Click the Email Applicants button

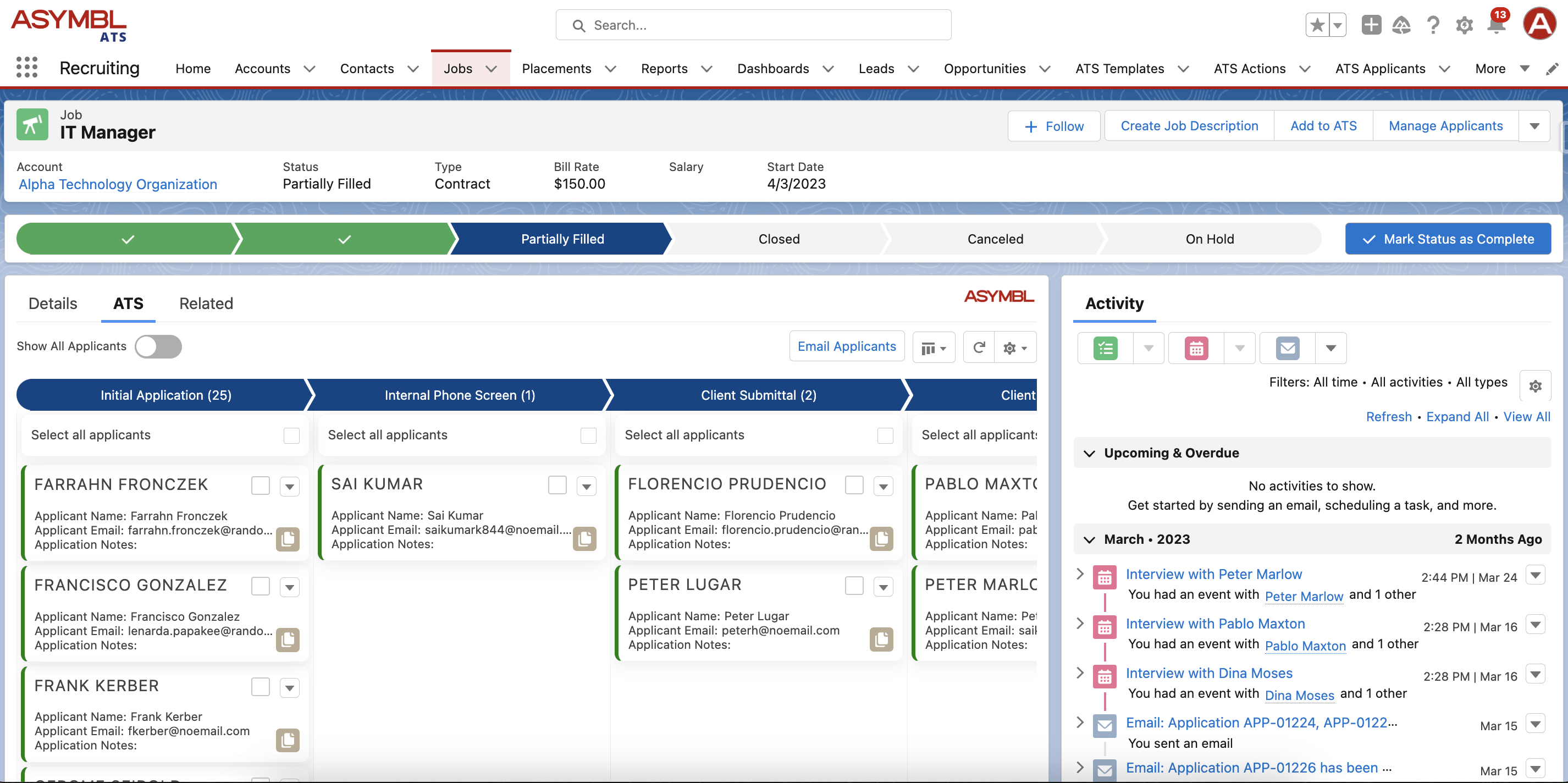click(847, 346)
